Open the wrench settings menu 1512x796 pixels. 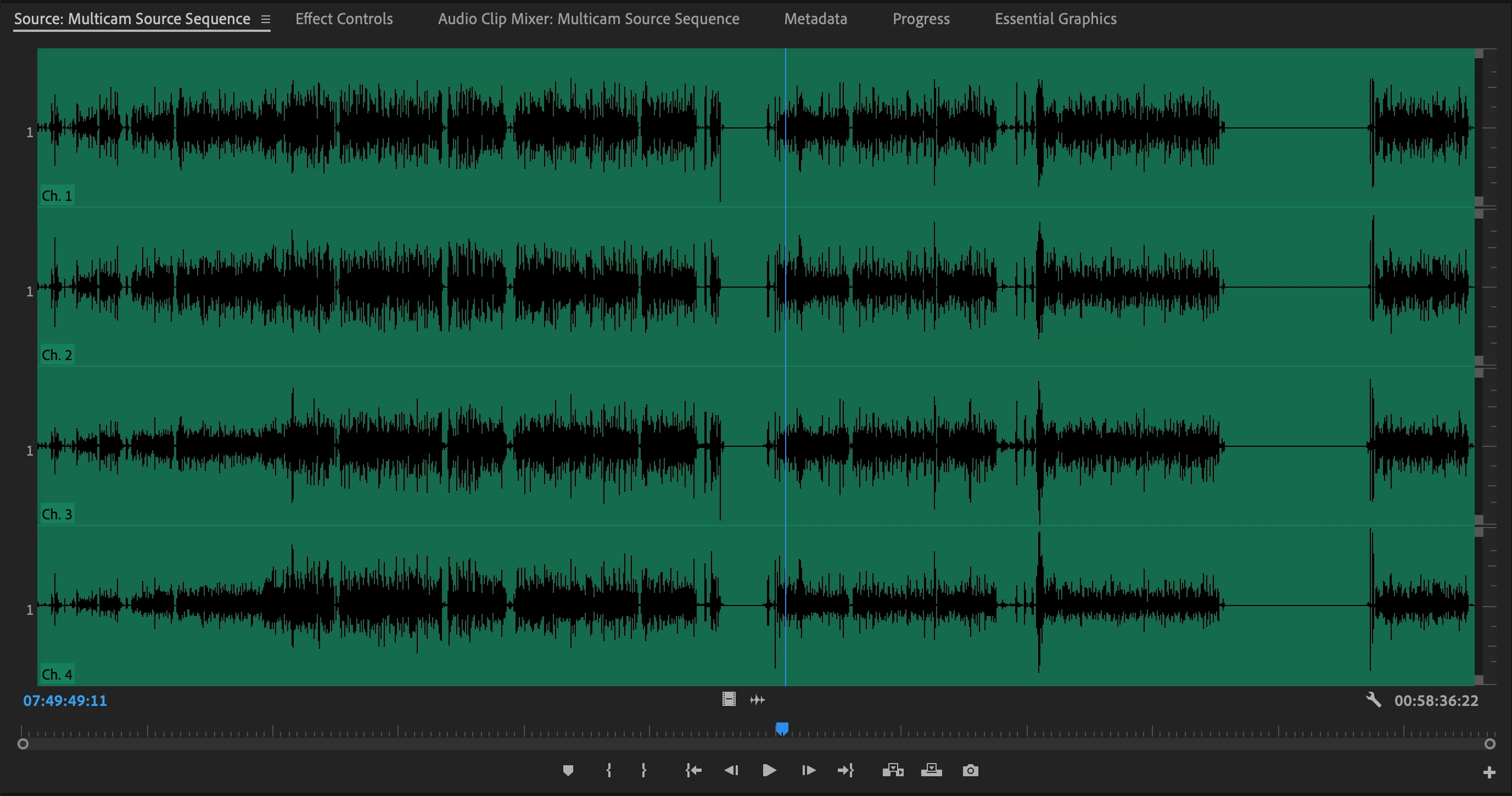coord(1373,700)
